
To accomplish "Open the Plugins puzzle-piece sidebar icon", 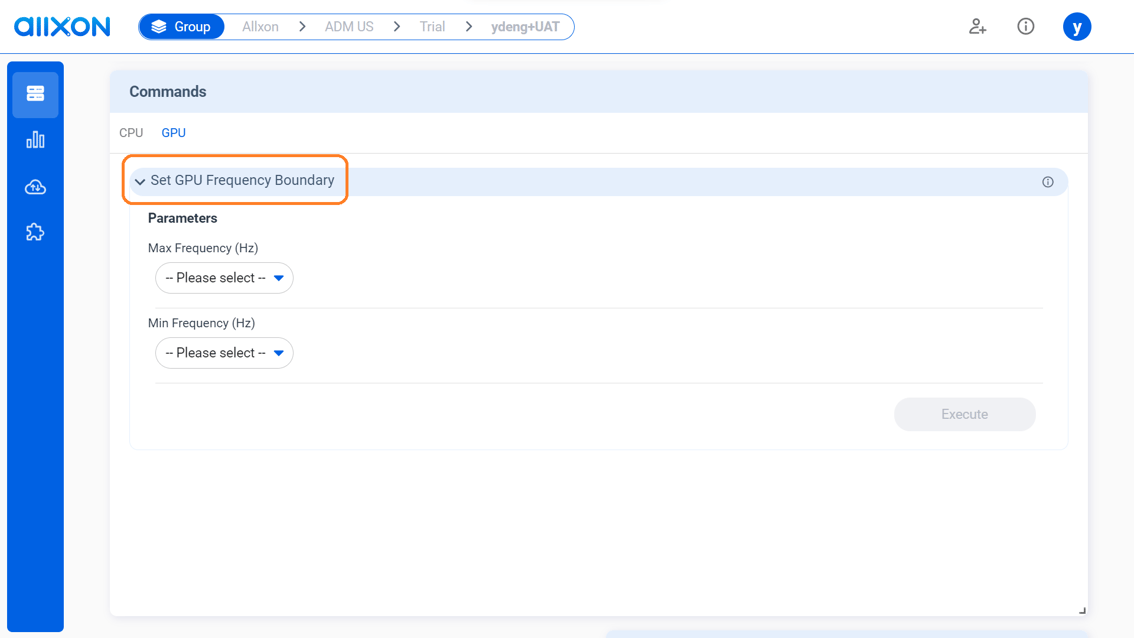I will pyautogui.click(x=35, y=232).
